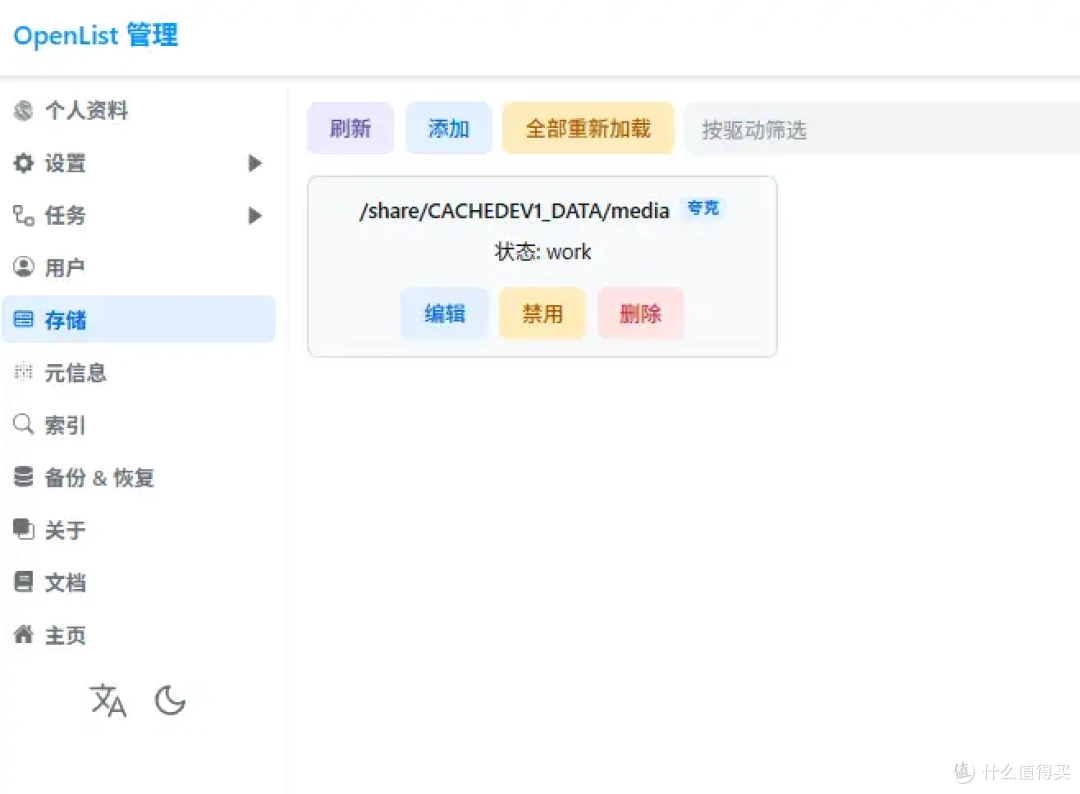
Task: Click the 任务 tasks icon
Action: point(23,216)
